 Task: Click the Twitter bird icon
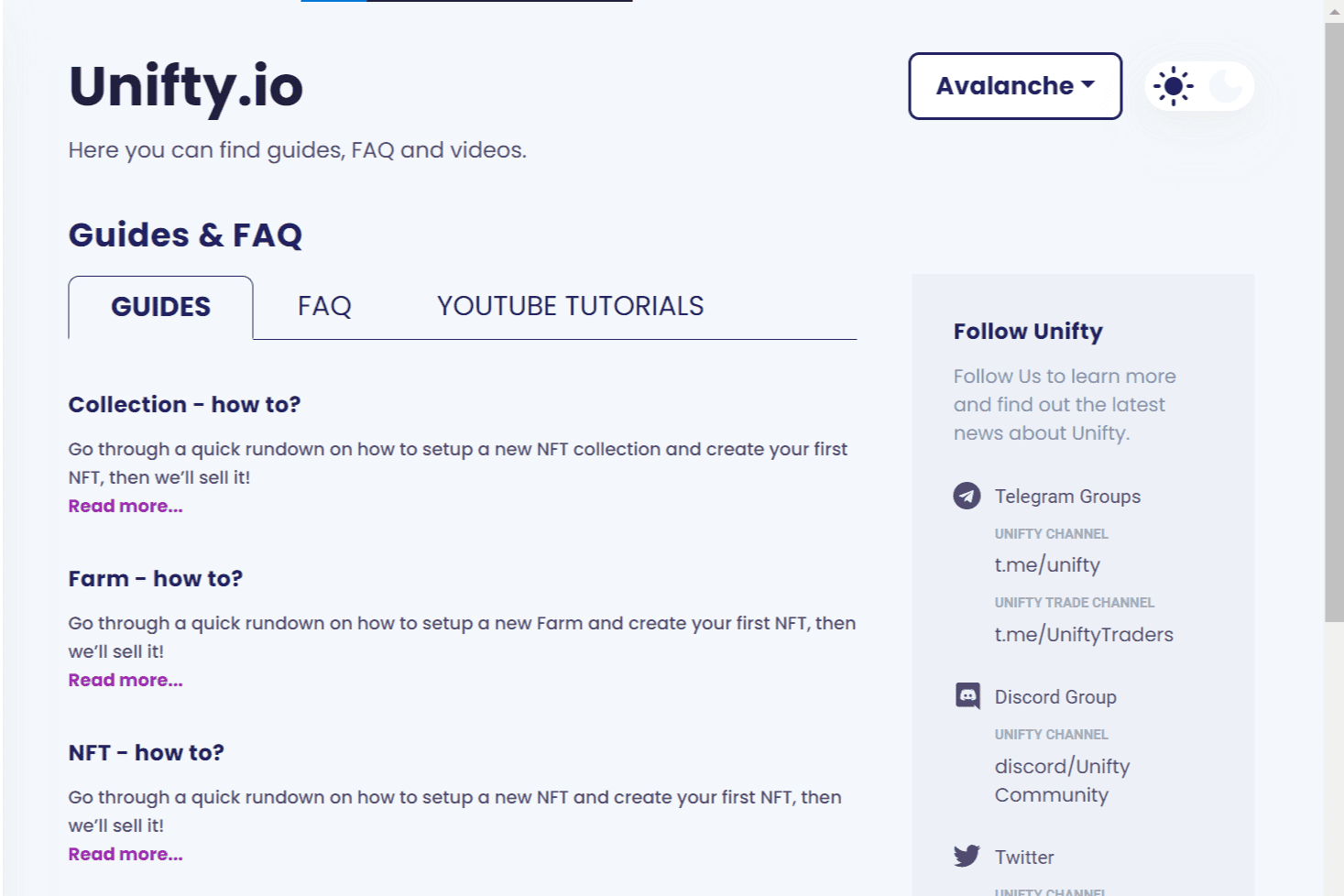tap(967, 856)
